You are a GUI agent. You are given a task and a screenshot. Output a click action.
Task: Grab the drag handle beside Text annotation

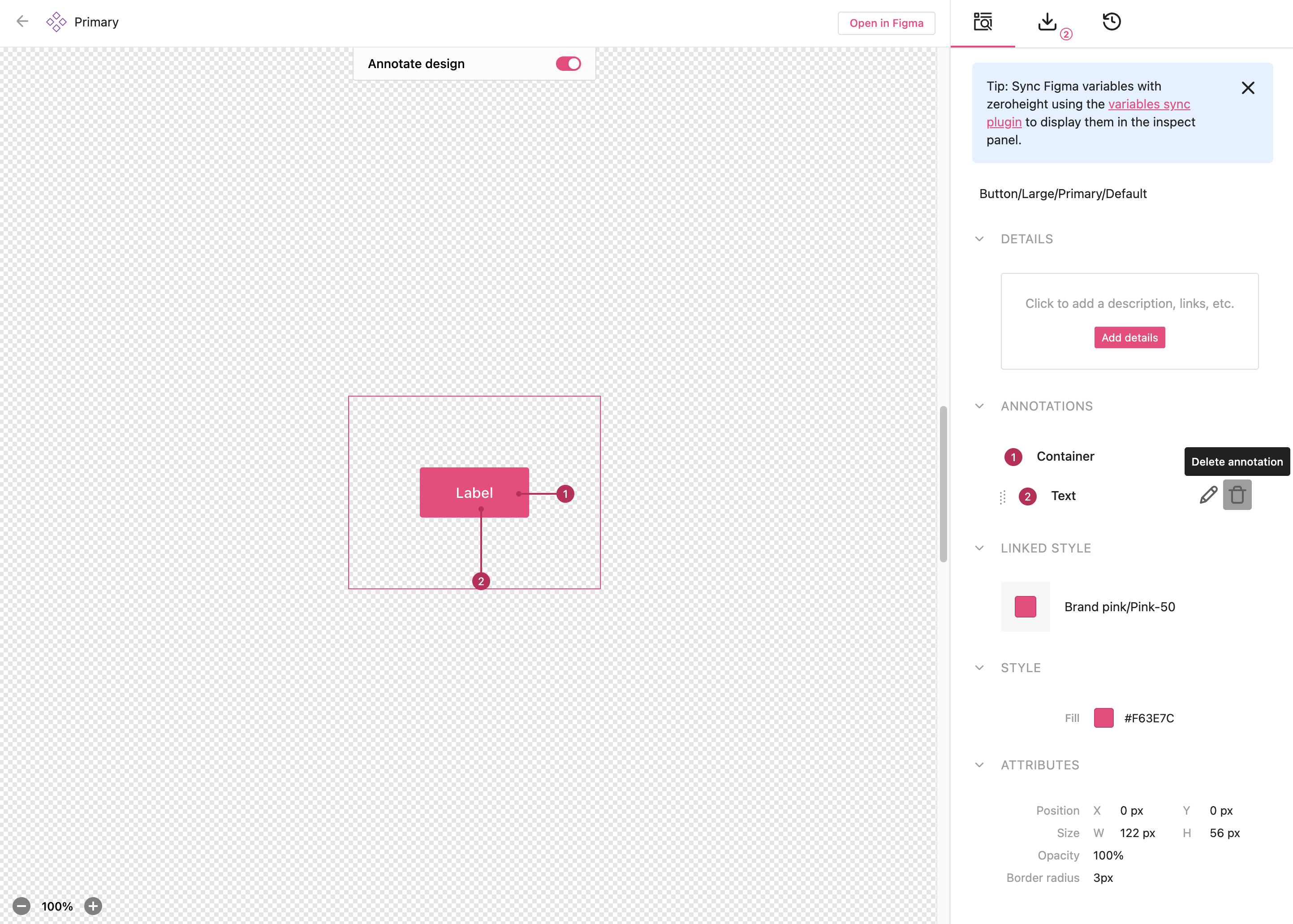point(1003,497)
